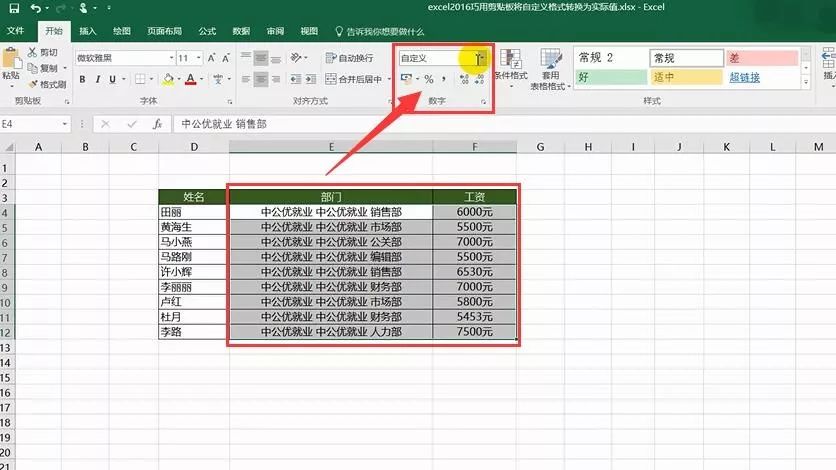Click the Undo arrow icon

[37, 9]
